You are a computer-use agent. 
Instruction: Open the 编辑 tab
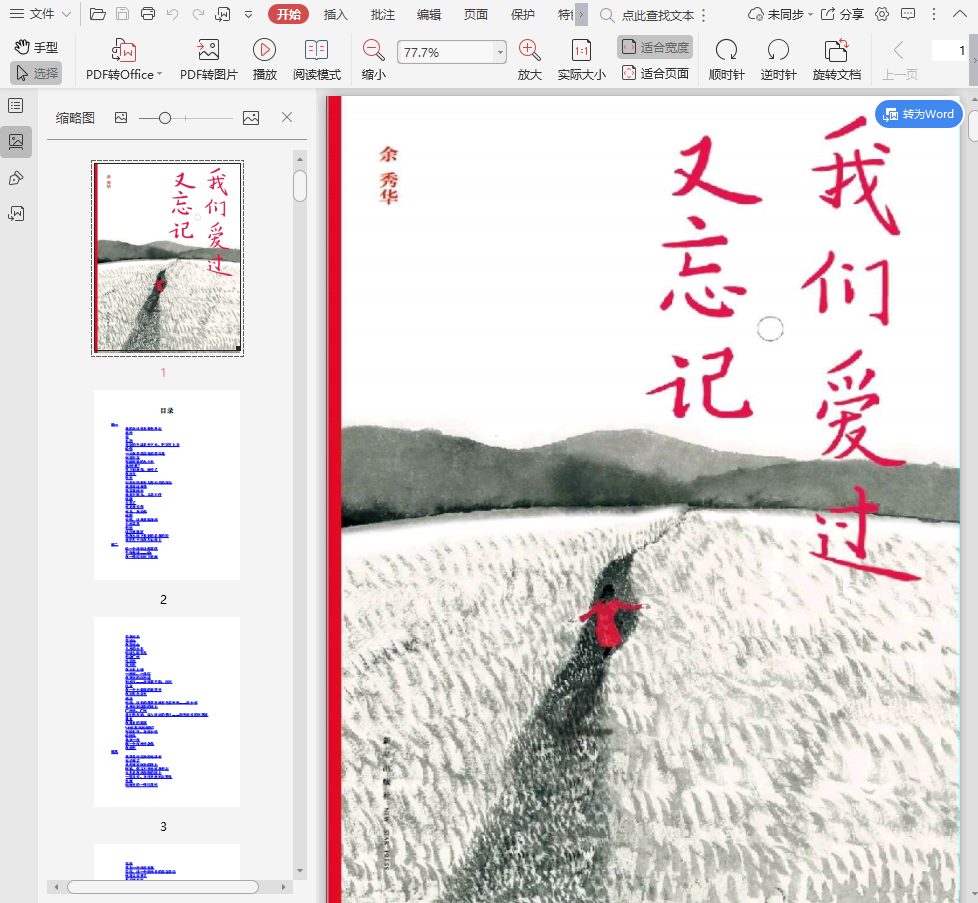(x=429, y=14)
